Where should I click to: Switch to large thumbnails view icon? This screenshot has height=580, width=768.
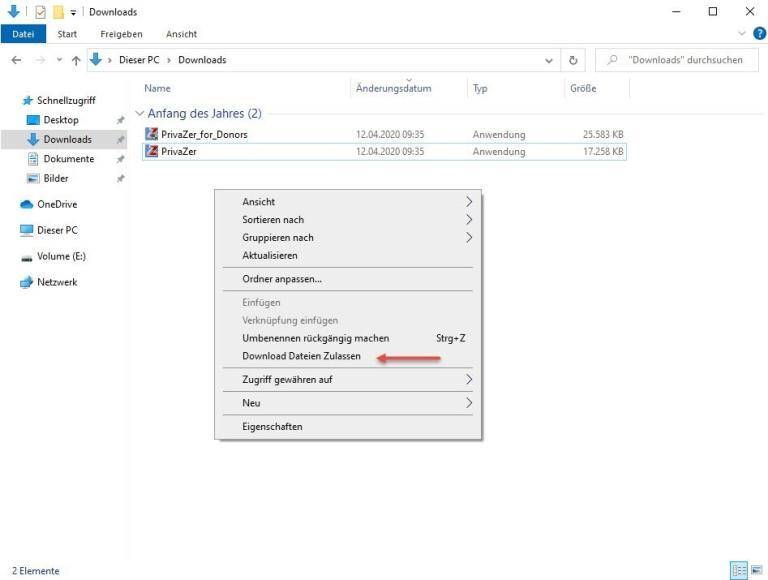point(756,570)
